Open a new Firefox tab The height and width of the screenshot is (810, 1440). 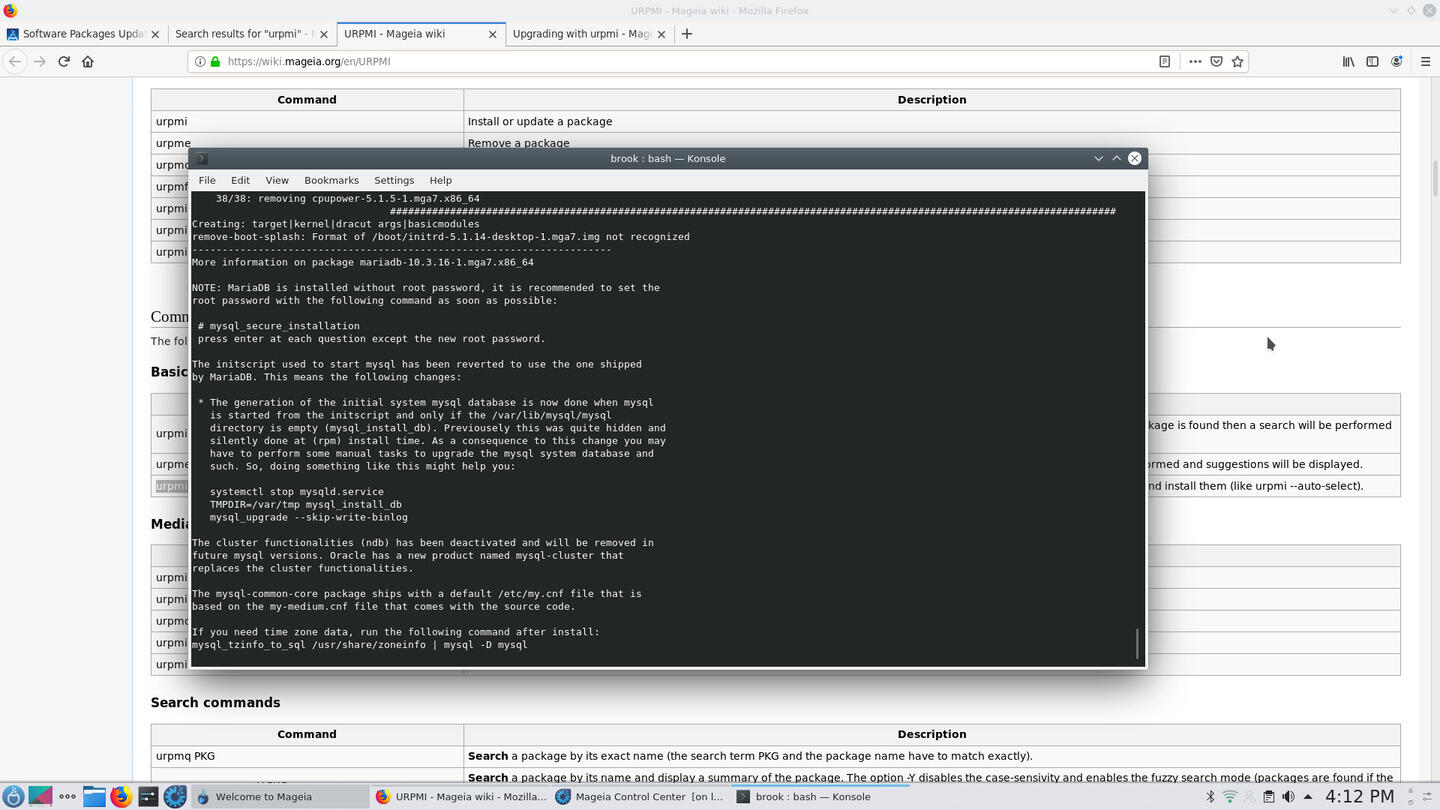[687, 33]
